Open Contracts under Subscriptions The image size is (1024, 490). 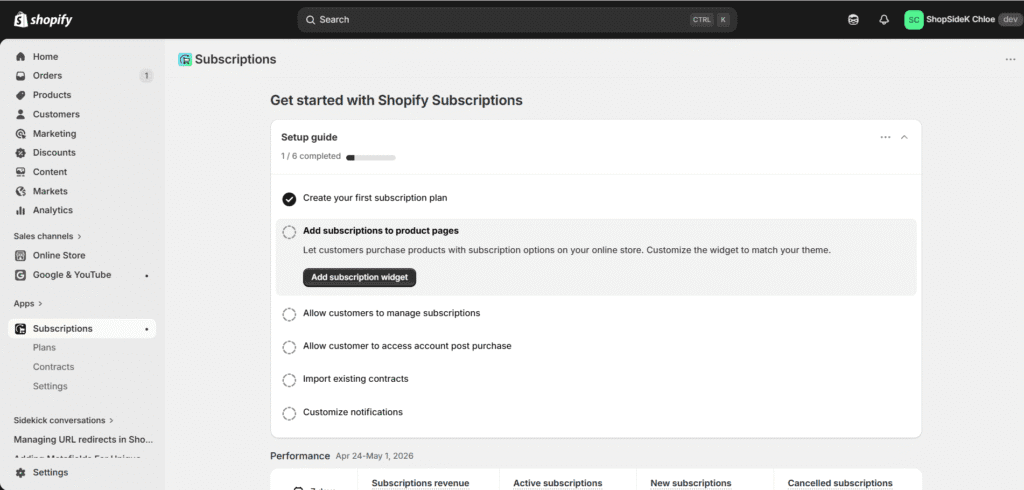tap(54, 367)
